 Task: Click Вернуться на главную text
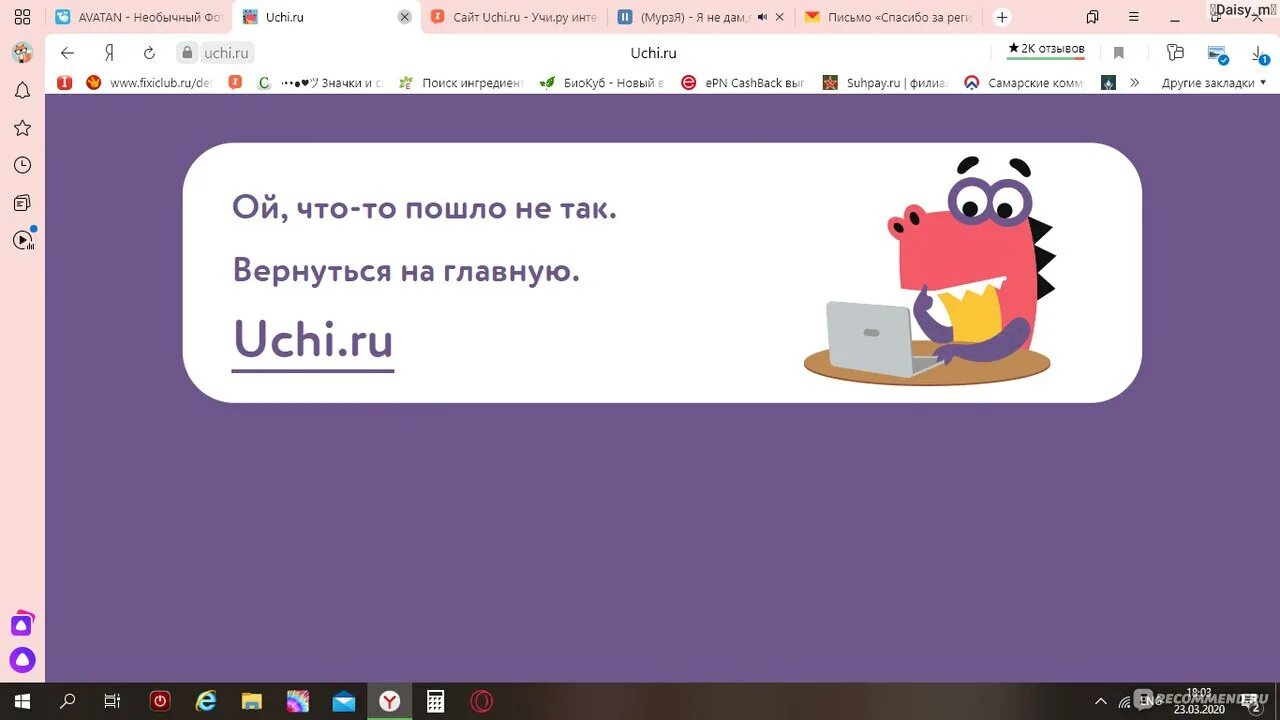click(x=406, y=270)
